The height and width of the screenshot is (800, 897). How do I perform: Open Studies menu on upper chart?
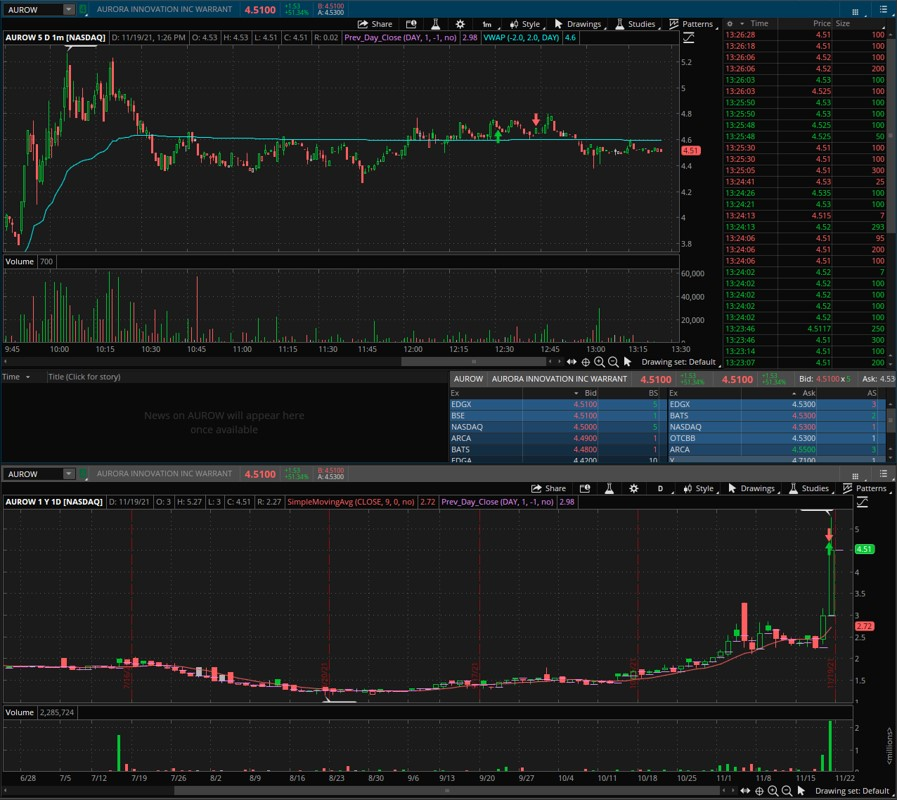point(635,24)
